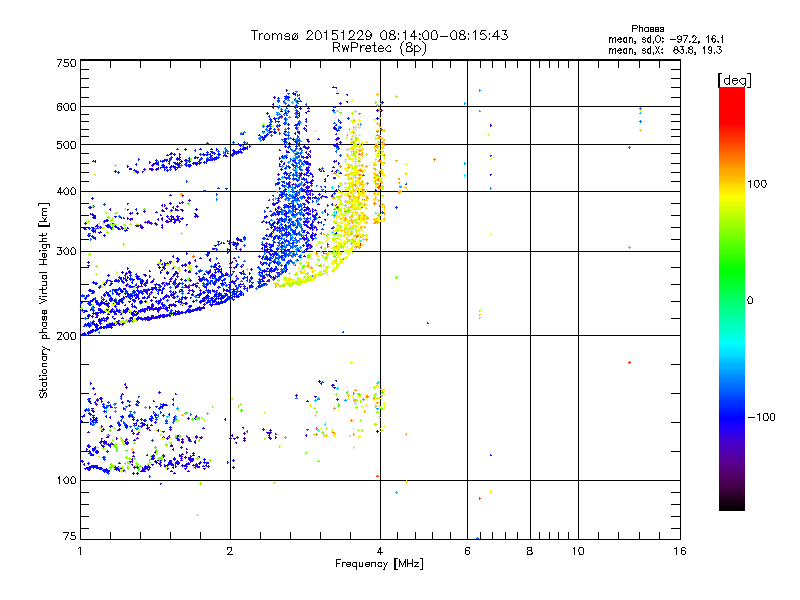
Task: Click the 'Frequency [MHz]' axis title
Action: pyautogui.click(x=379, y=564)
